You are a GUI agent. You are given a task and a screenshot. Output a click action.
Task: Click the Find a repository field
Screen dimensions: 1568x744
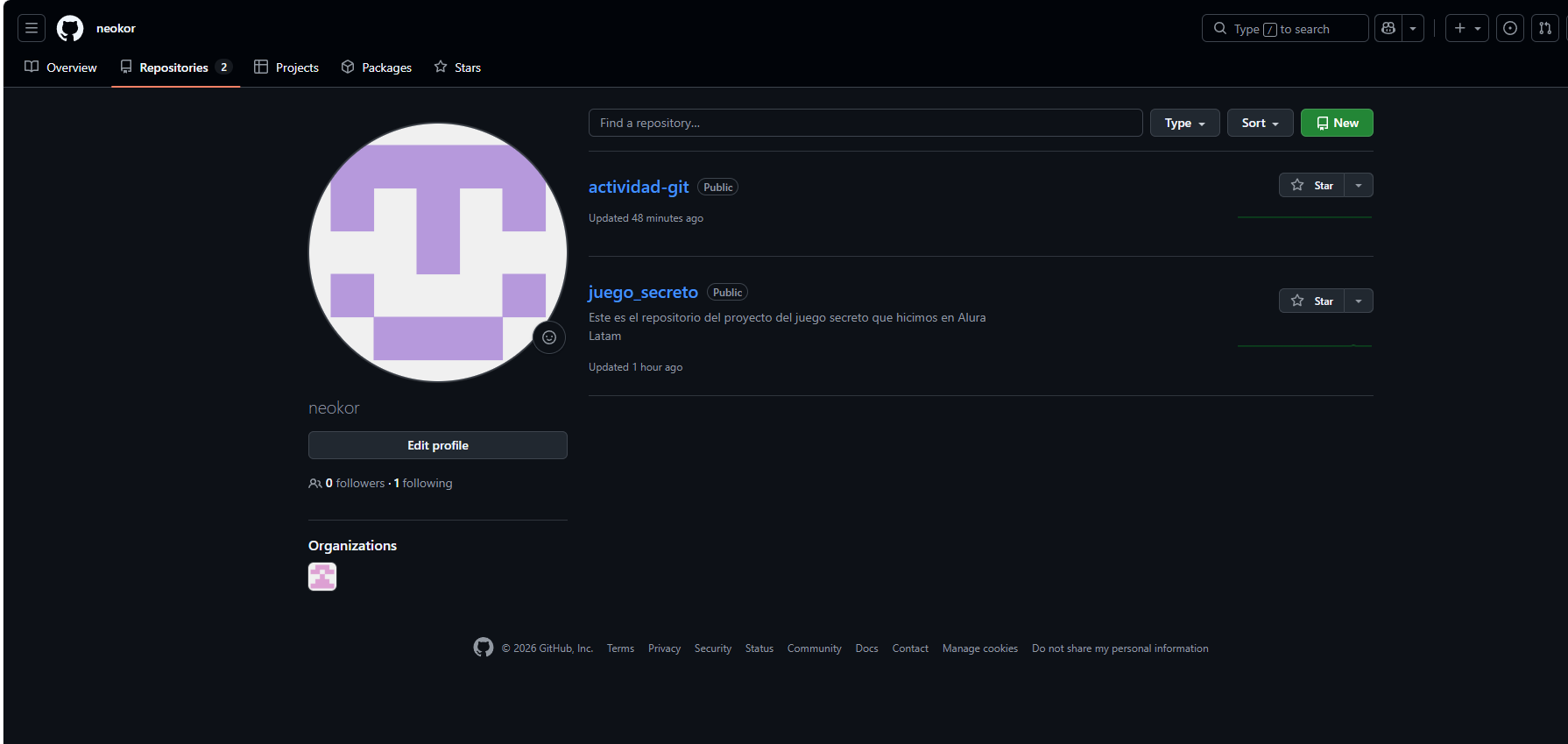[x=865, y=123]
